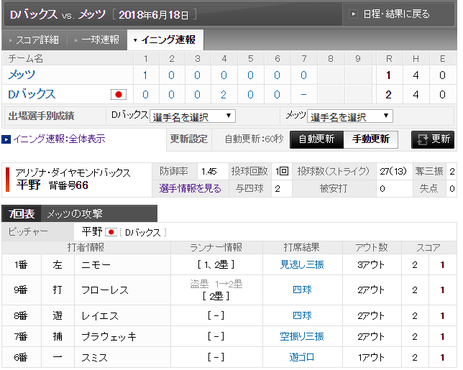Click the 2018年6月18日 date in header
Image resolution: width=463 pixels, height=370 pixels.
(x=154, y=15)
